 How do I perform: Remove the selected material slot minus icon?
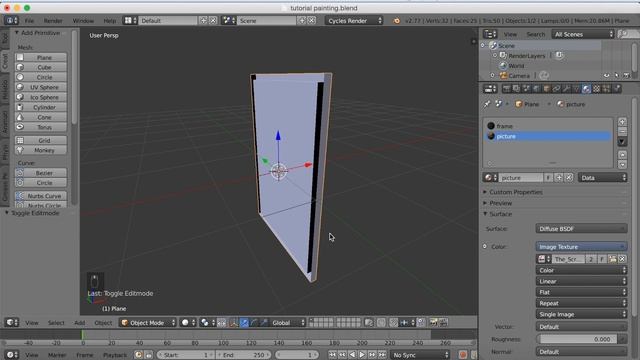click(x=622, y=131)
